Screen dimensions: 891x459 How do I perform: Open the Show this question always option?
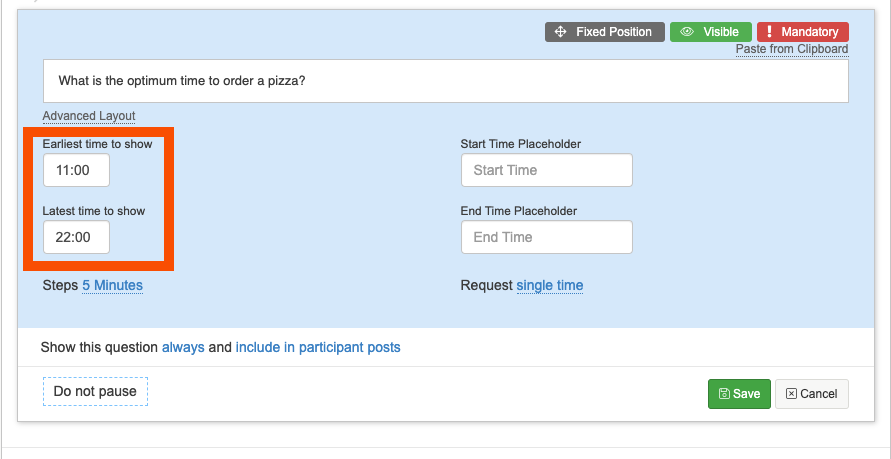(183, 348)
